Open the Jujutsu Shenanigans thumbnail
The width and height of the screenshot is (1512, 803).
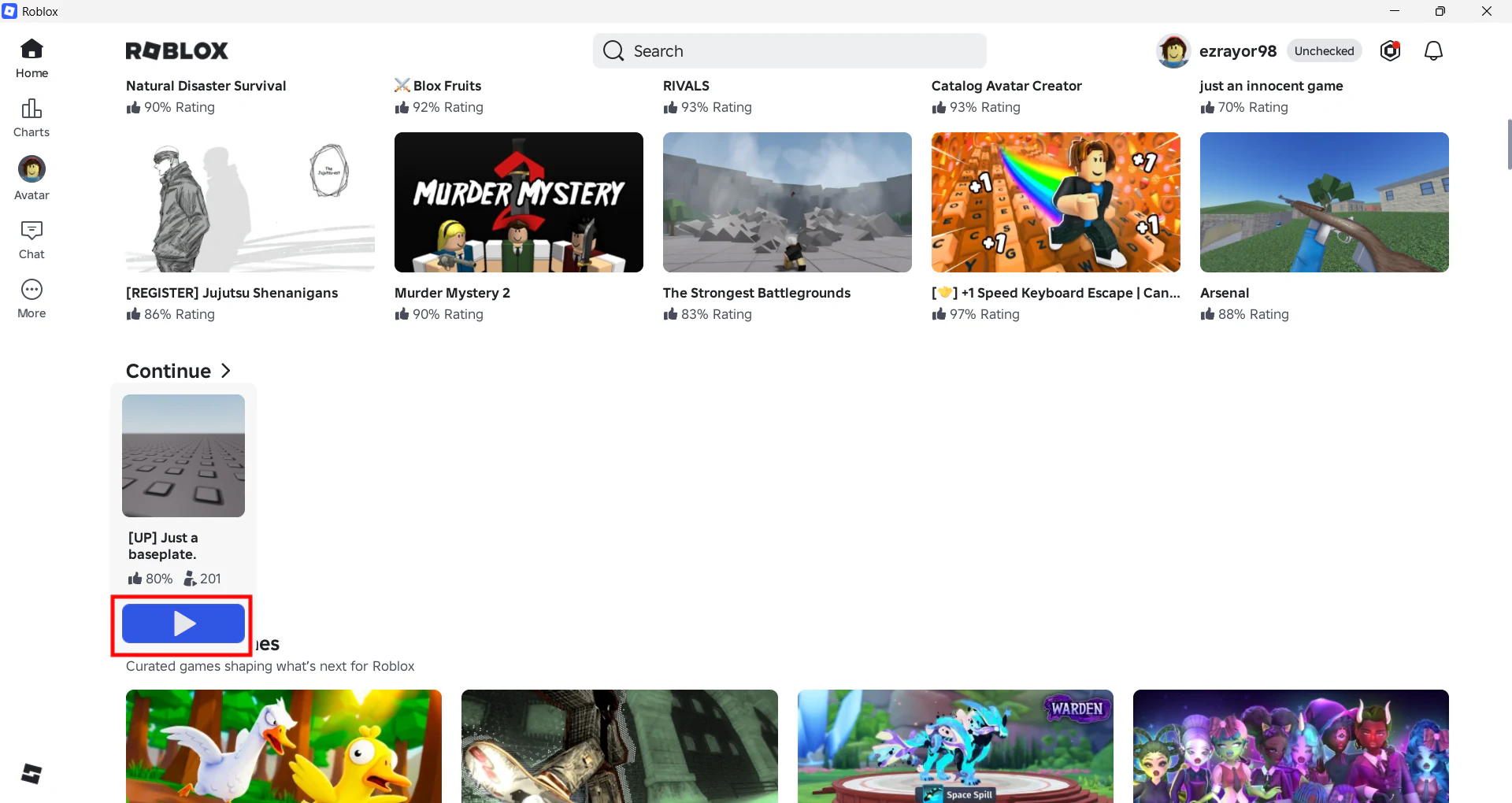pos(250,202)
